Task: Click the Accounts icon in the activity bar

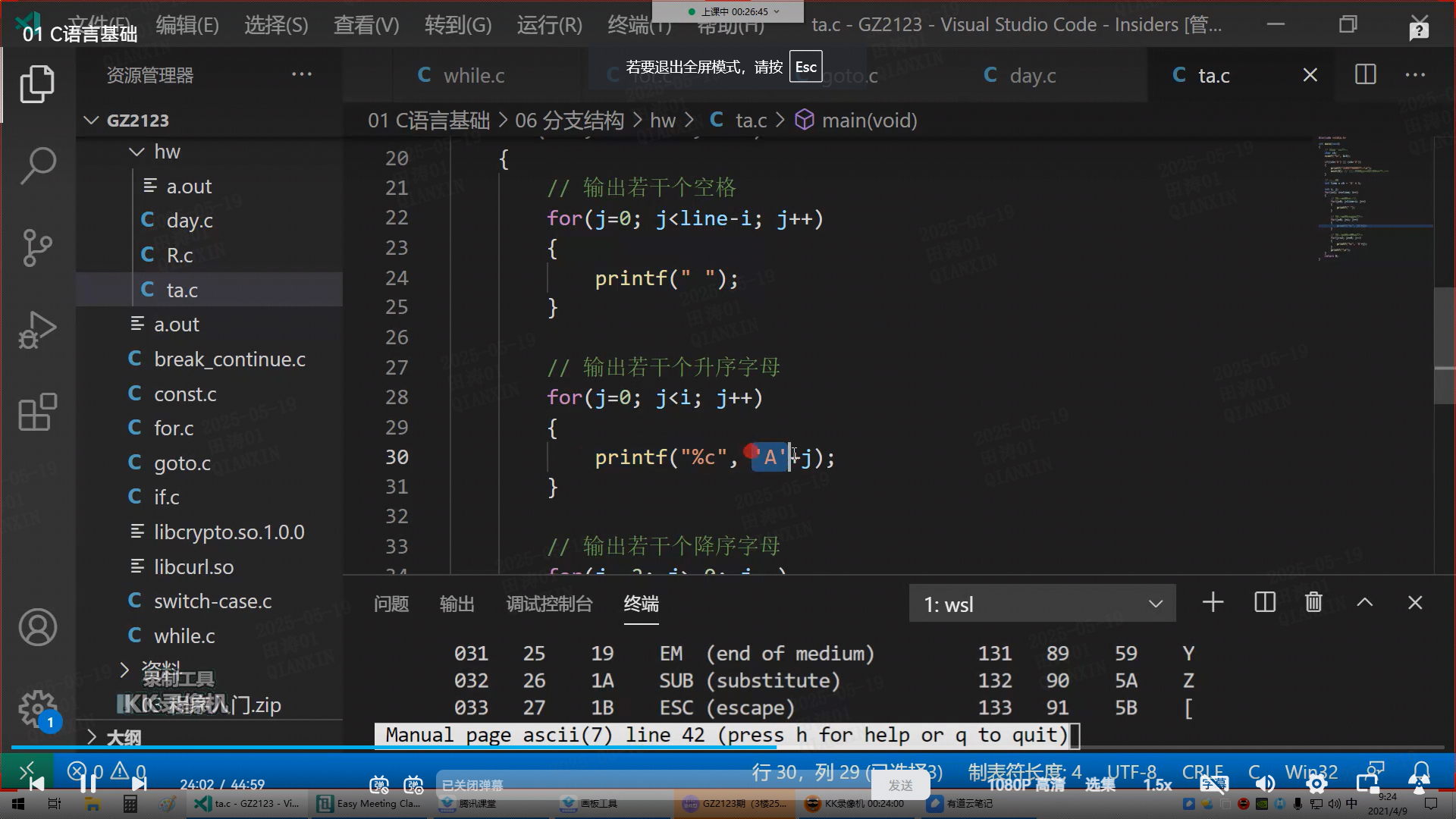Action: (x=37, y=627)
